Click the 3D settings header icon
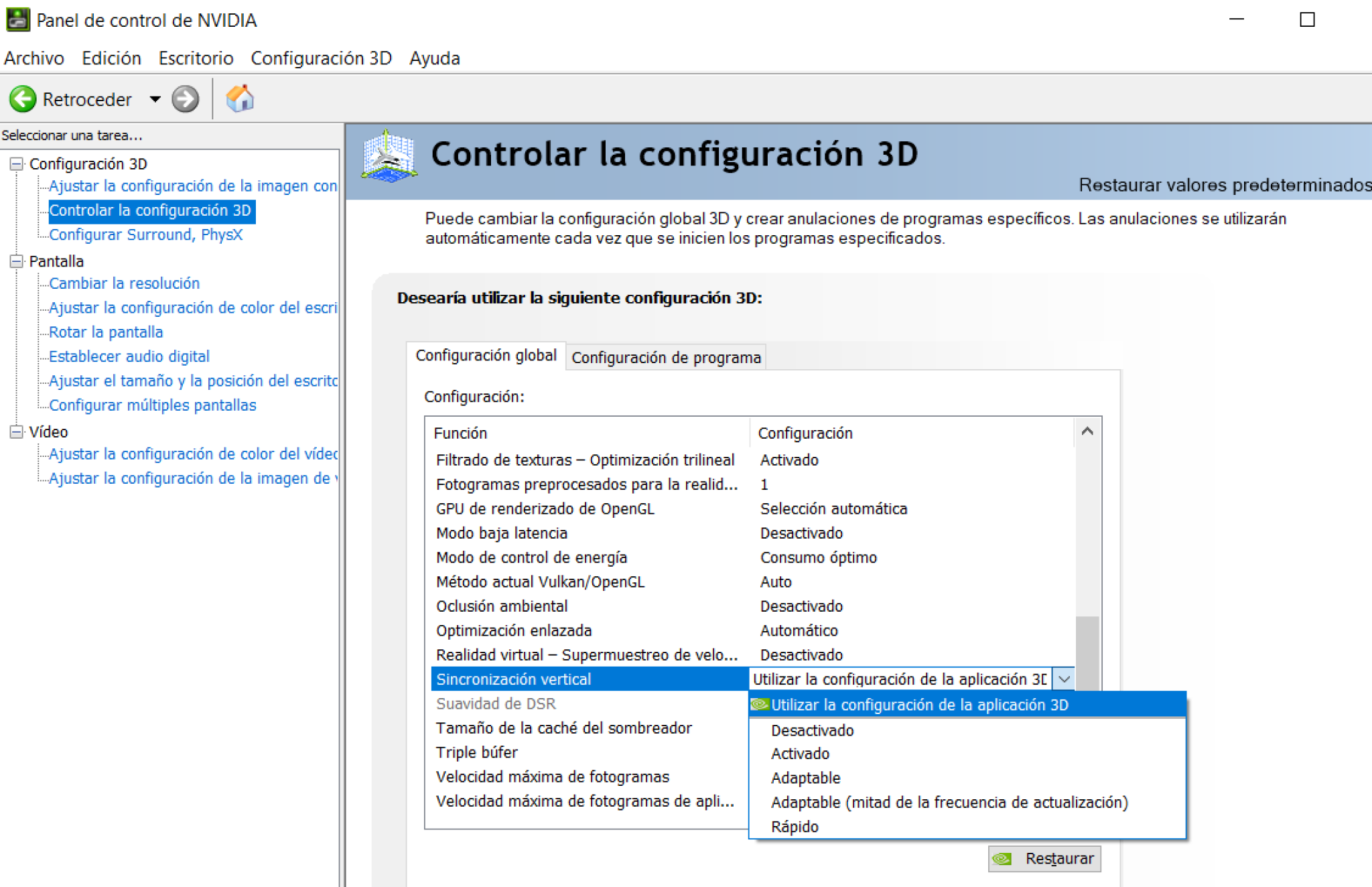This screenshot has width=1372, height=887. pyautogui.click(x=389, y=156)
